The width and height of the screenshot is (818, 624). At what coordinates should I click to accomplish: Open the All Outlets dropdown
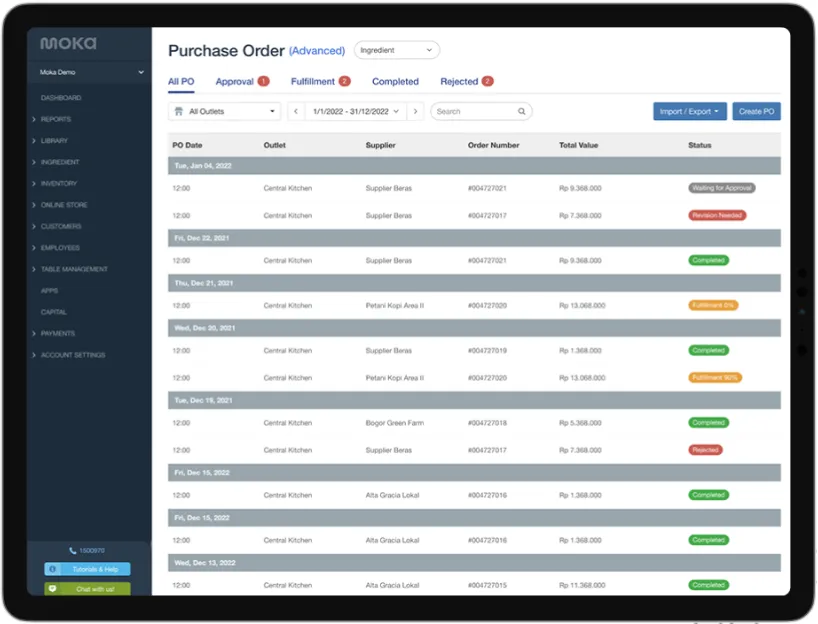coord(224,112)
